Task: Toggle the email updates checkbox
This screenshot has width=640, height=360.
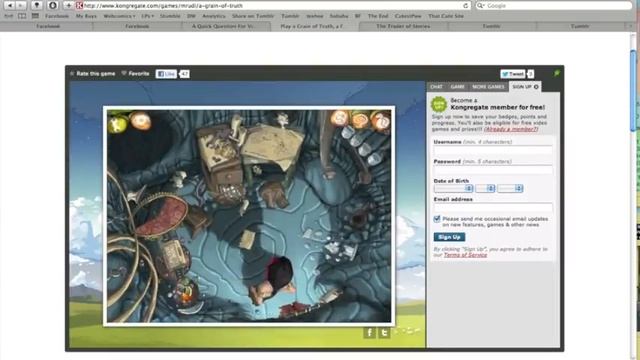Action: [437, 219]
